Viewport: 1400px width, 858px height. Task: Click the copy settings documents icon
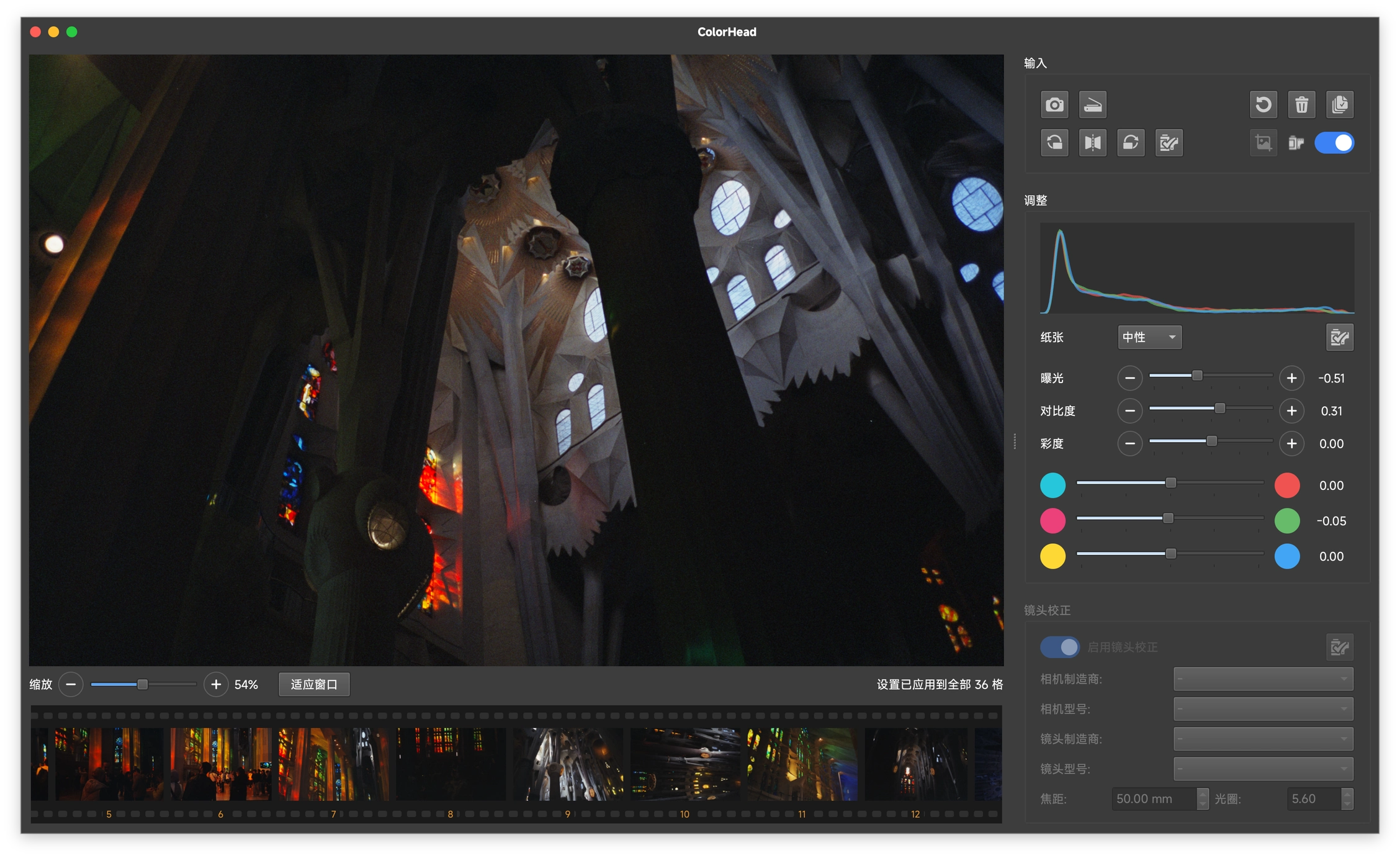(1339, 104)
